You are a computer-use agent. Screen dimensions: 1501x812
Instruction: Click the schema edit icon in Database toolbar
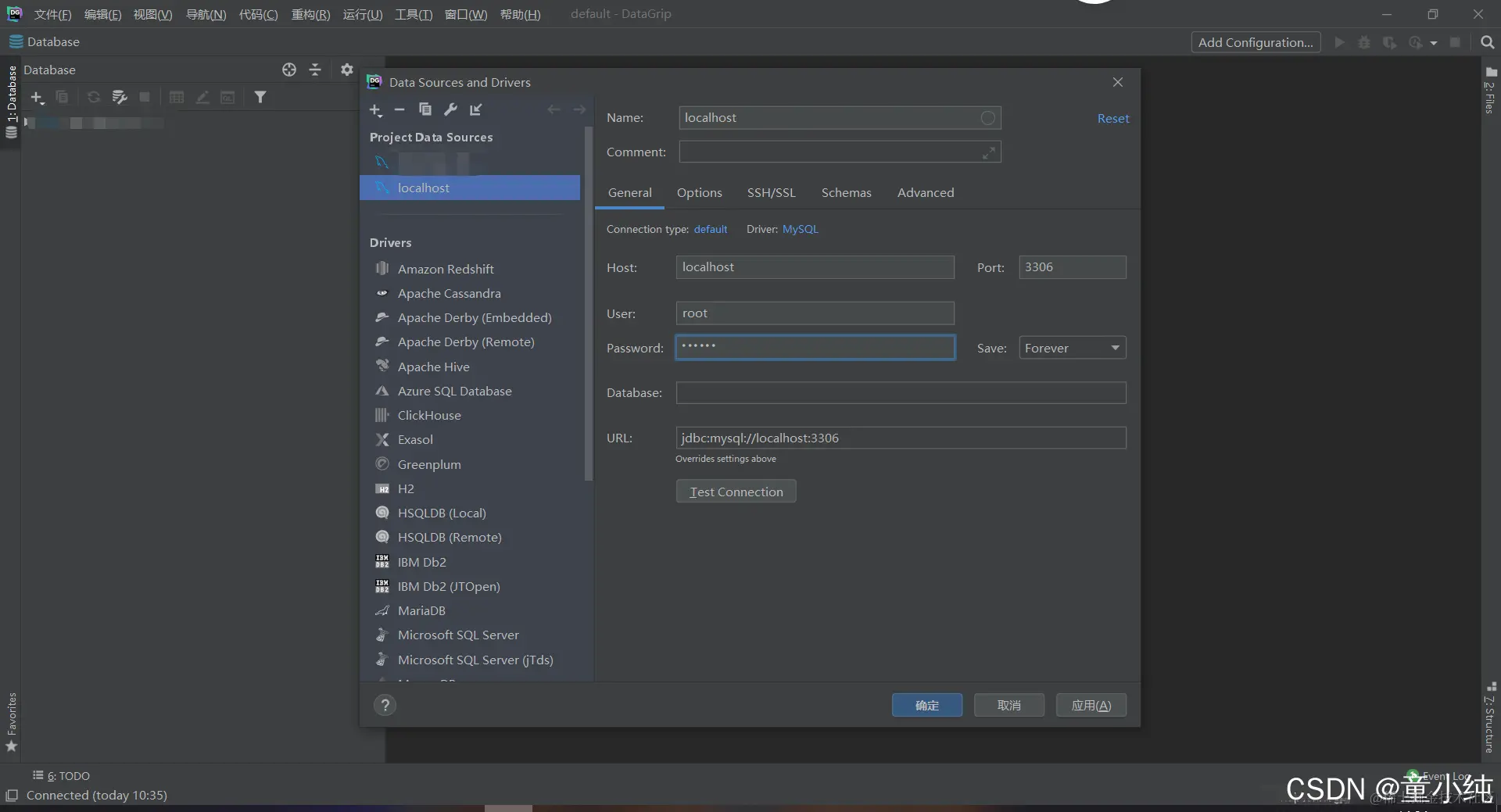[120, 98]
